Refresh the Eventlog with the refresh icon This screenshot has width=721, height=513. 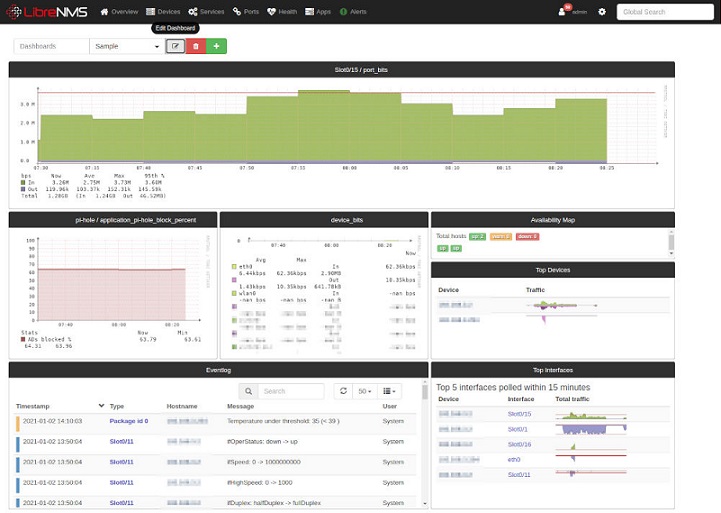[x=343, y=391]
